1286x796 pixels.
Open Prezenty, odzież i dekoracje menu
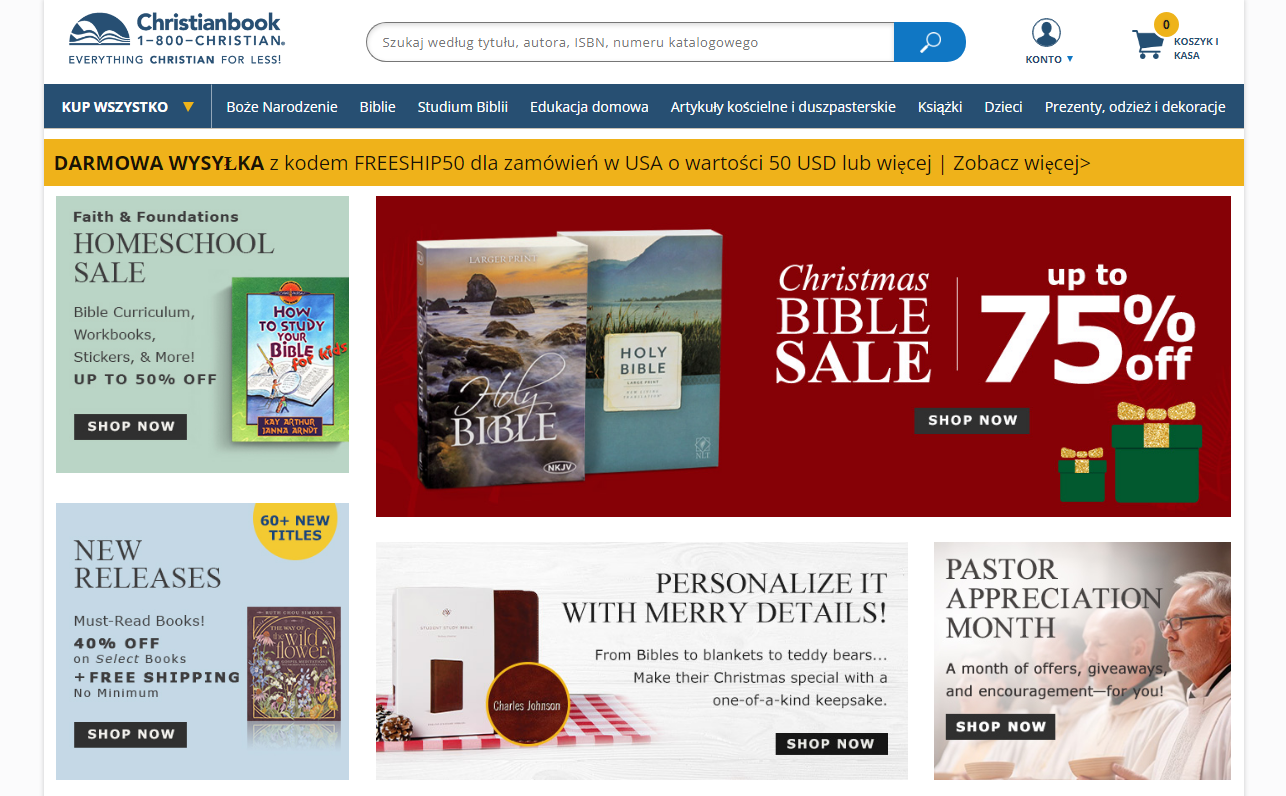pyautogui.click(x=1135, y=107)
